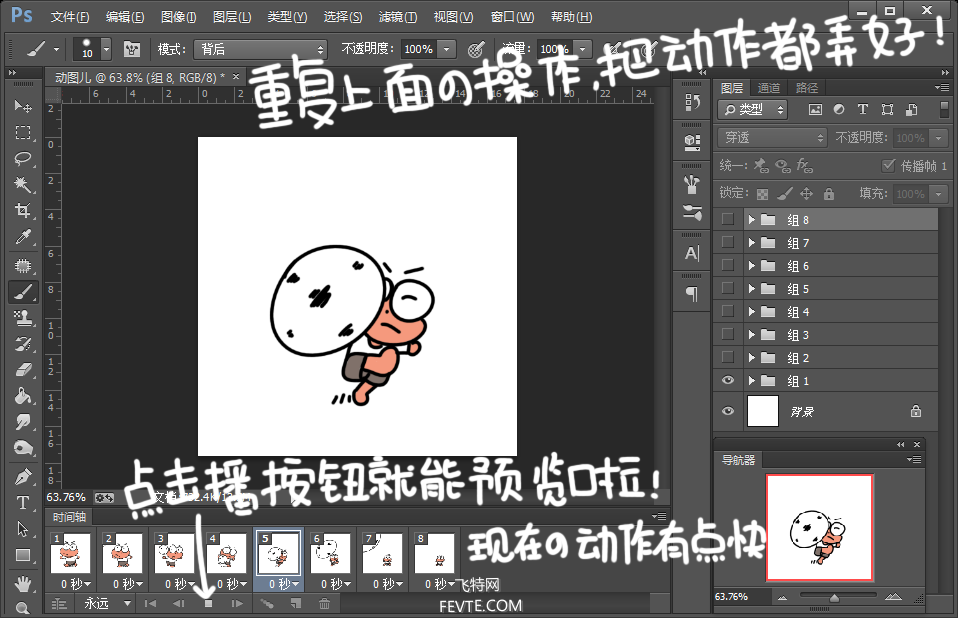Show the 组 8 layer group
Viewport: 958px width, 618px height.
click(728, 219)
